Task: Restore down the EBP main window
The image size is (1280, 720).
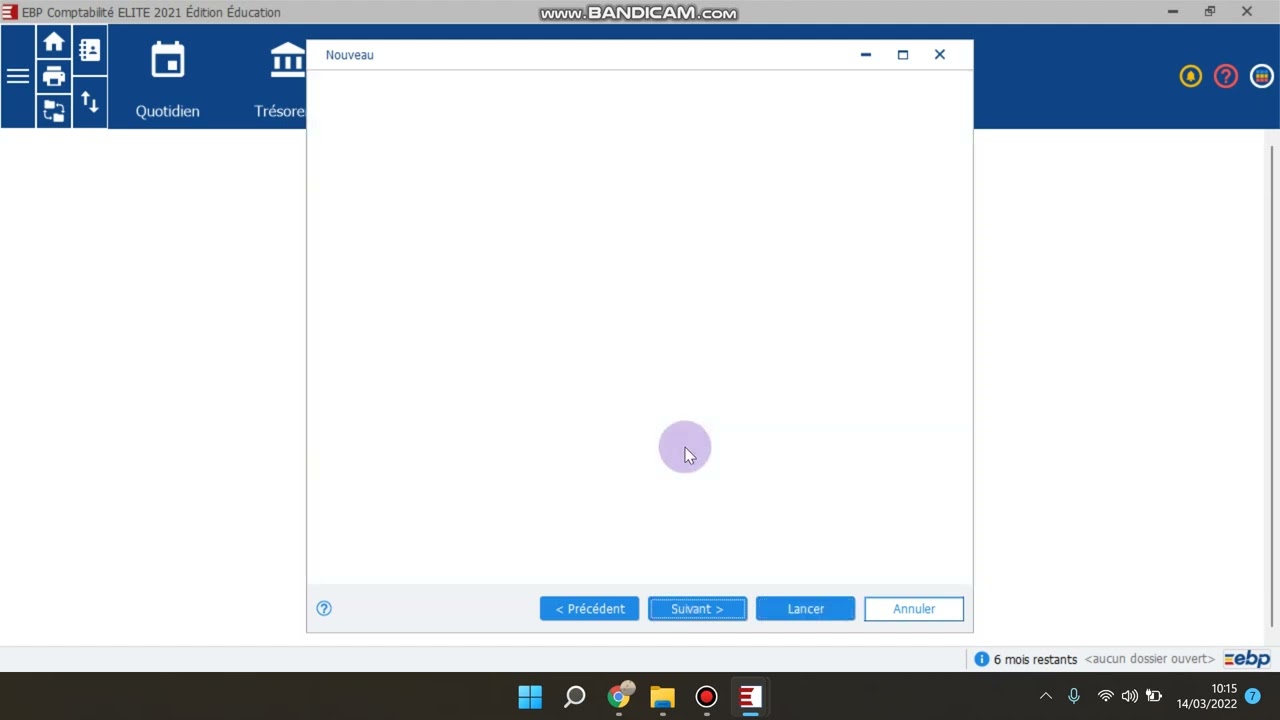Action: coord(1210,12)
